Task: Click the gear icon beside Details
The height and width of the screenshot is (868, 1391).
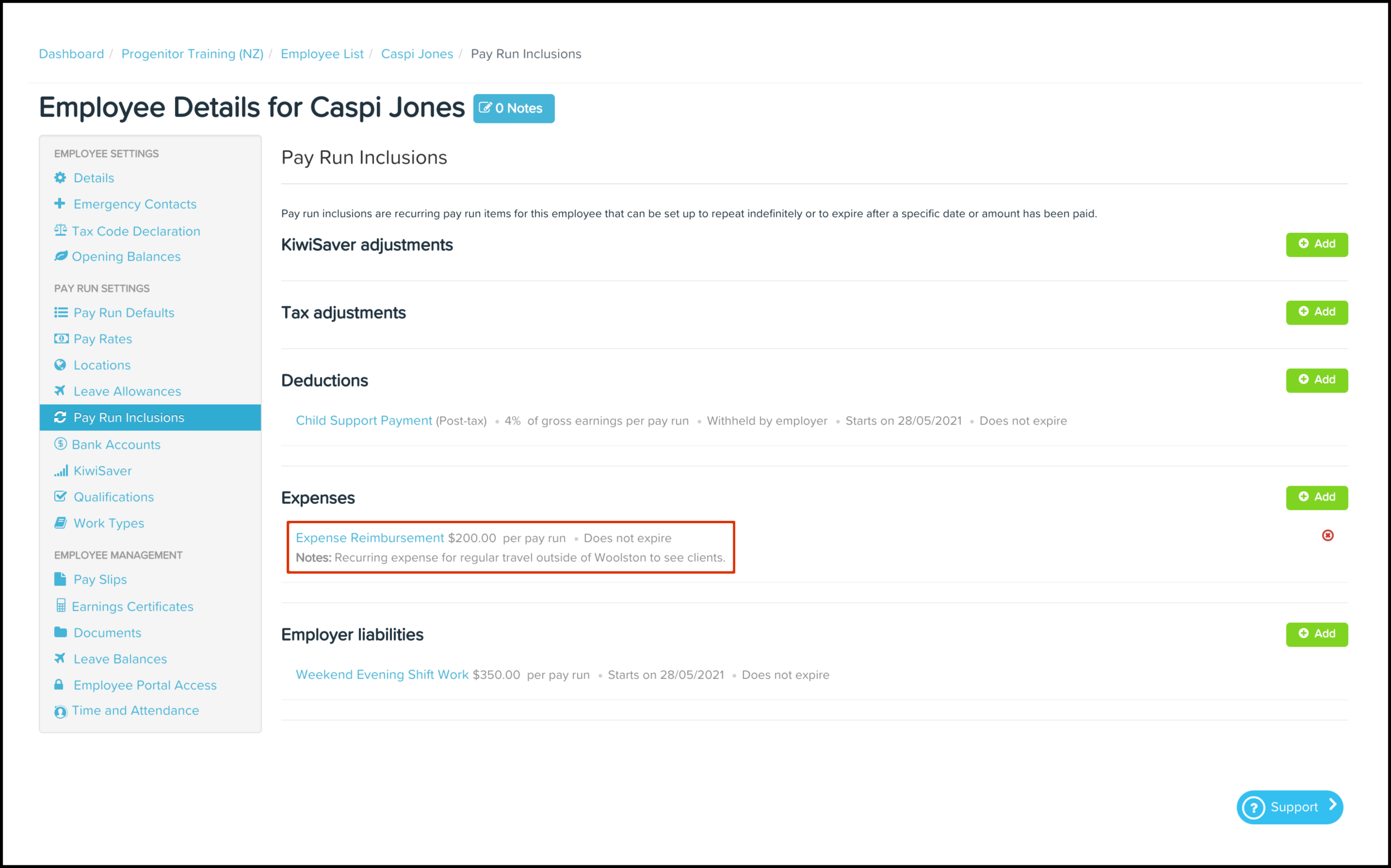Action: pyautogui.click(x=60, y=178)
